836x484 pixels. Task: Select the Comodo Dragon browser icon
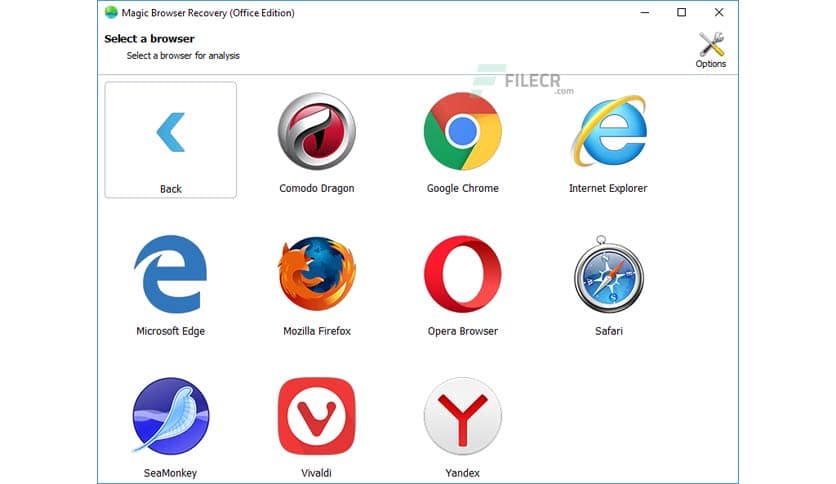click(317, 131)
